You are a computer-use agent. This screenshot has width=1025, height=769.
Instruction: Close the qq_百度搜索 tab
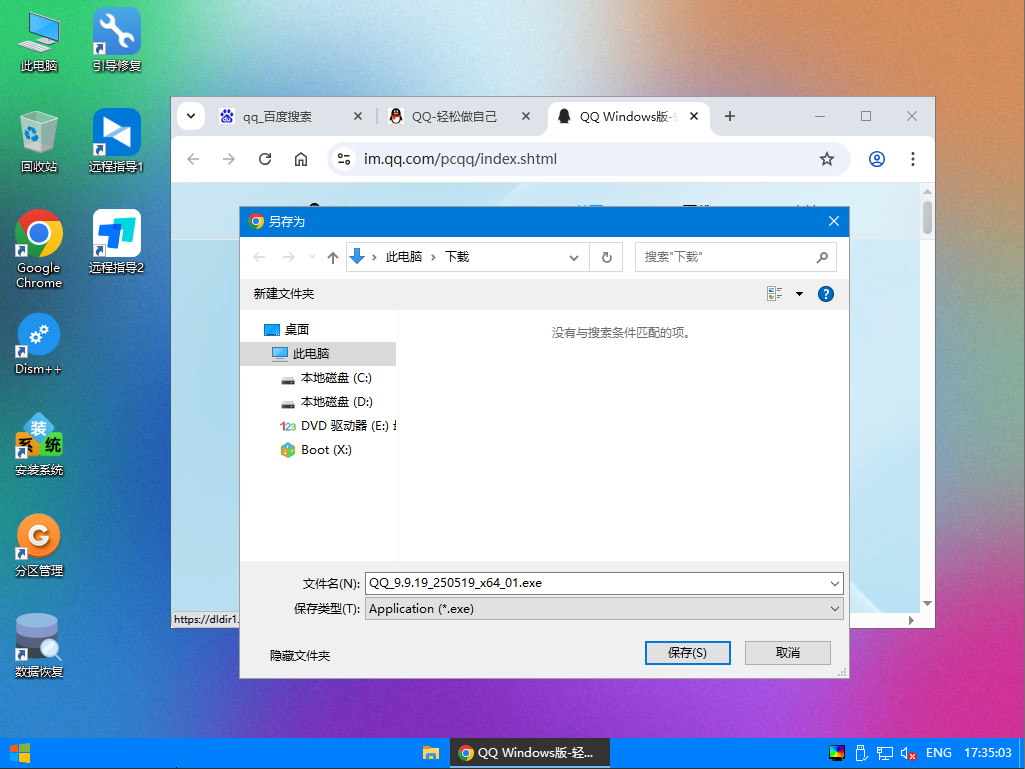pos(358,116)
